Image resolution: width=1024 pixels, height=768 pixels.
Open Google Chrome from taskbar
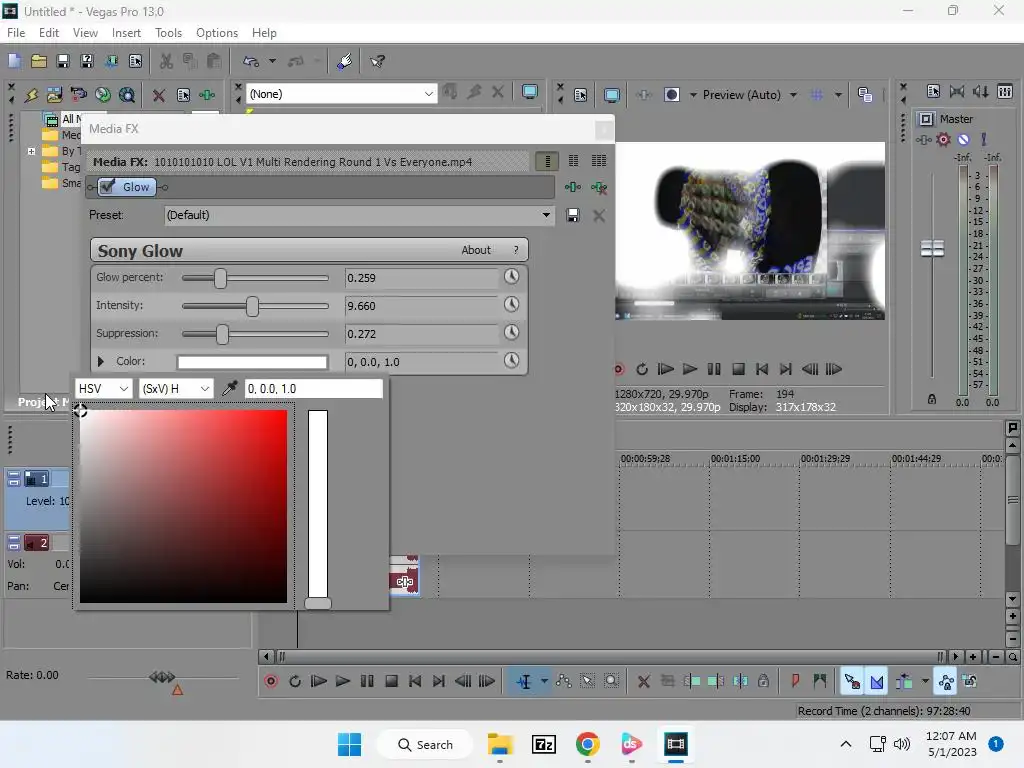click(x=587, y=744)
